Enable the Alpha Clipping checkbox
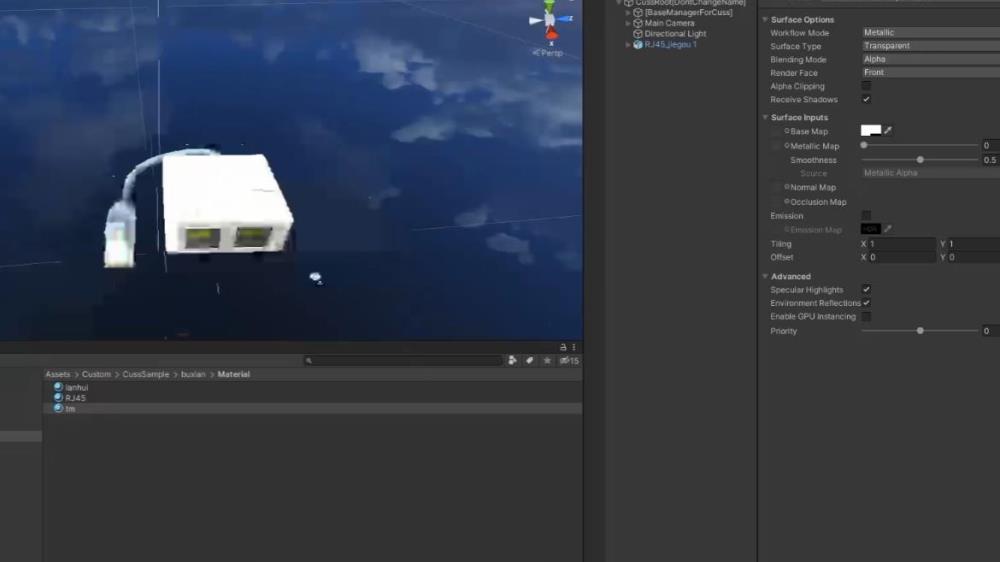Screen dimensions: 1000x562 coord(866,85)
